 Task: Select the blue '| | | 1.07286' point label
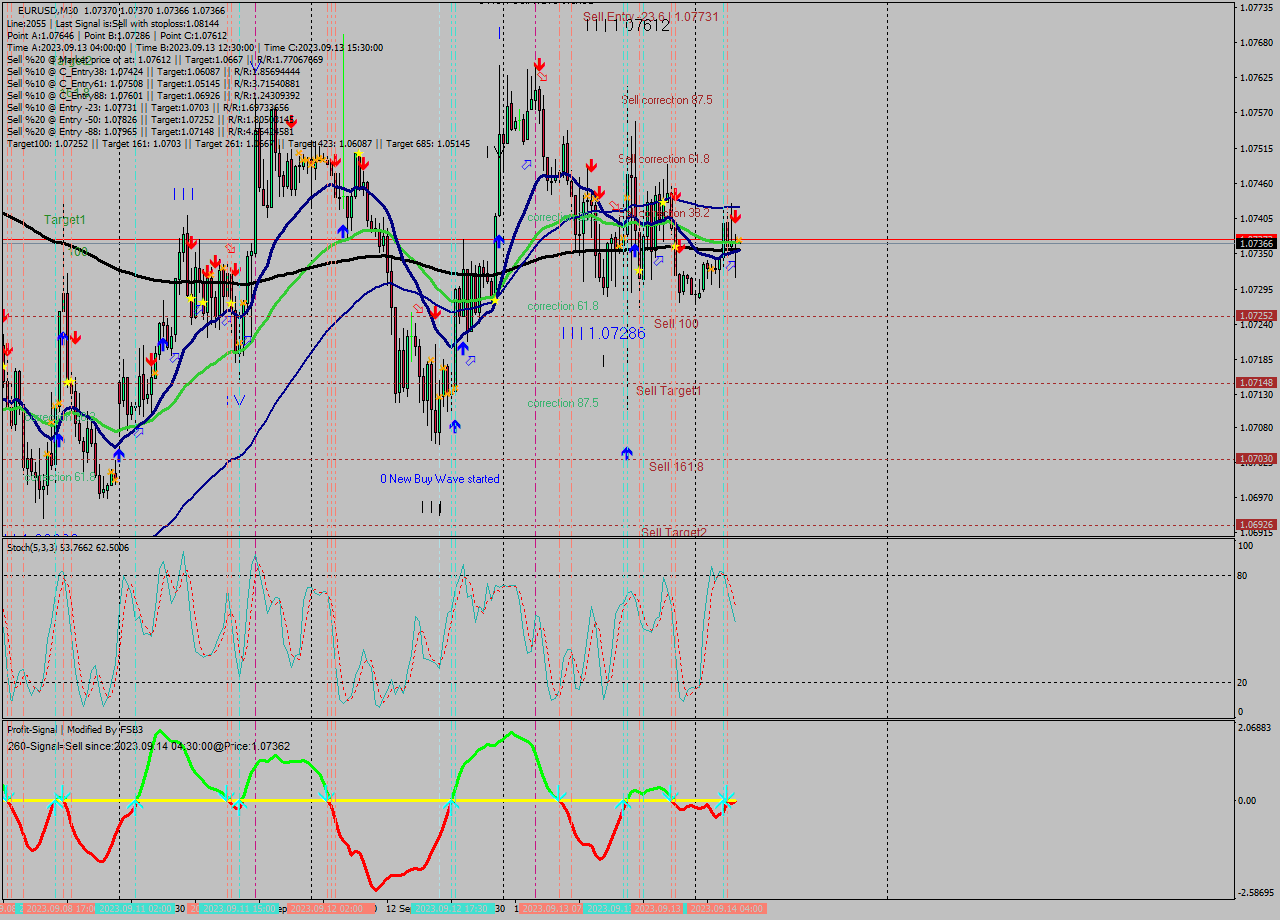(603, 333)
